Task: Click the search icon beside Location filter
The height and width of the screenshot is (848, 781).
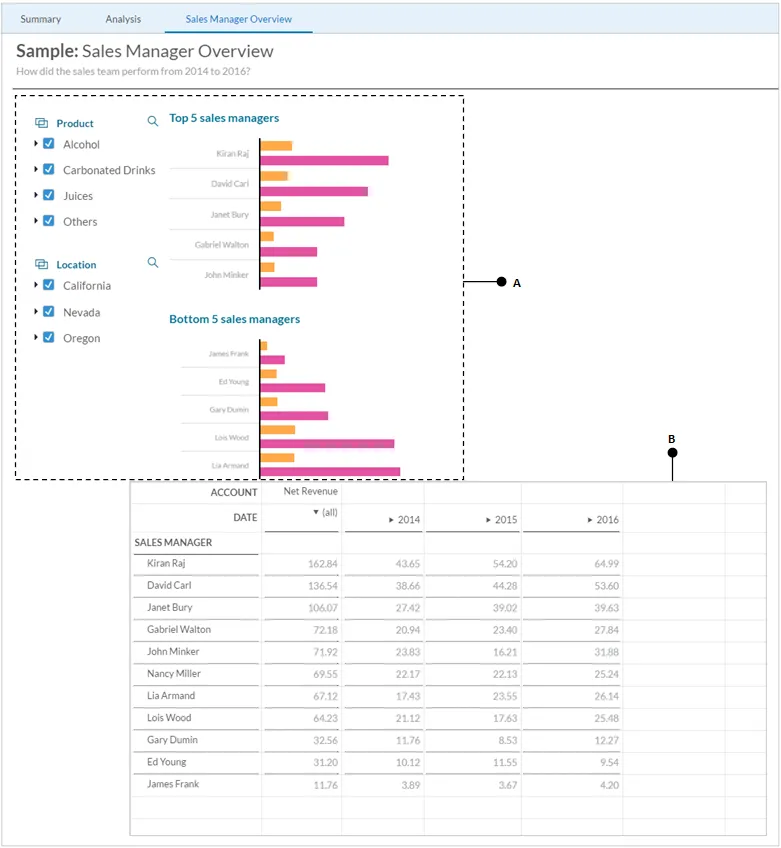Action: pyautogui.click(x=153, y=262)
